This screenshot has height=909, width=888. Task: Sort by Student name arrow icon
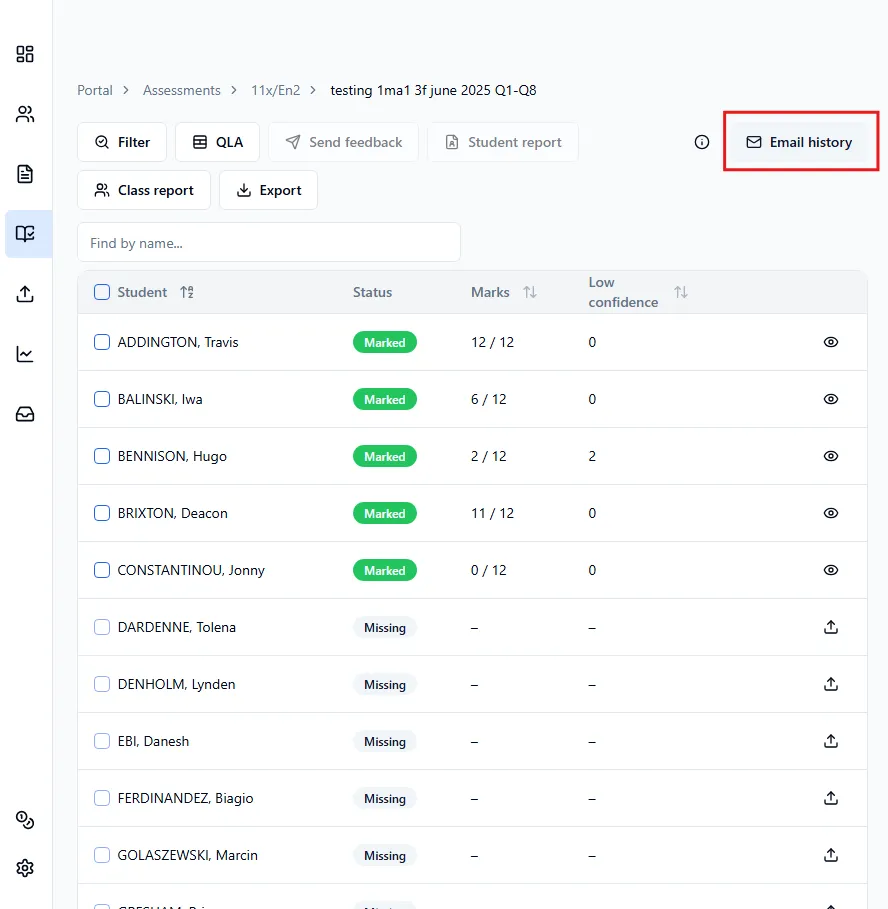[187, 292]
